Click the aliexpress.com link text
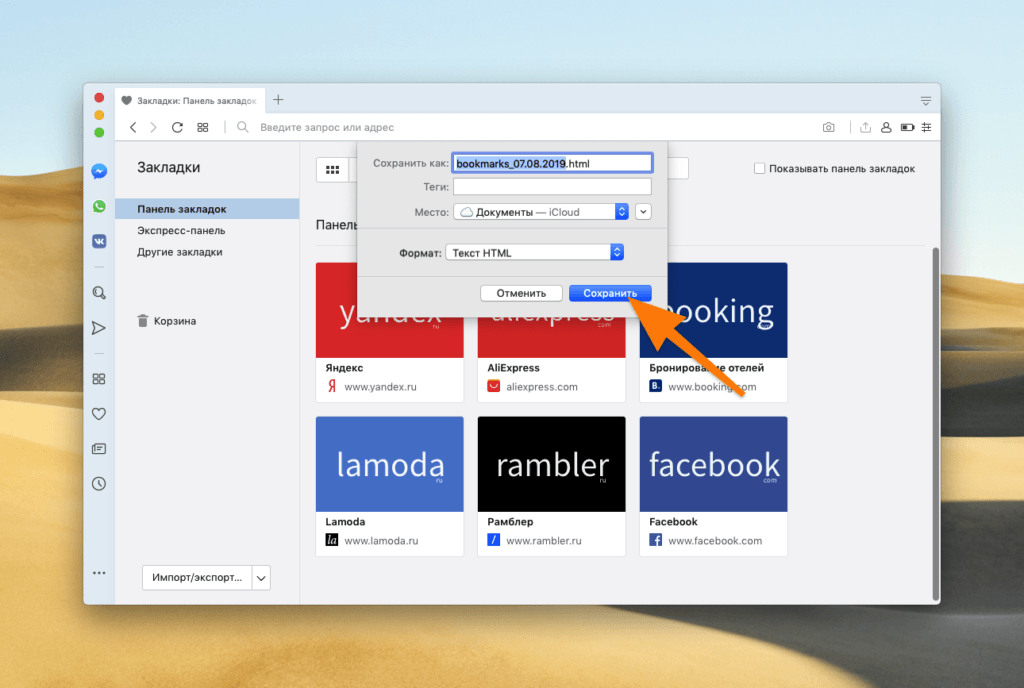The width and height of the screenshot is (1024, 688). 541,386
